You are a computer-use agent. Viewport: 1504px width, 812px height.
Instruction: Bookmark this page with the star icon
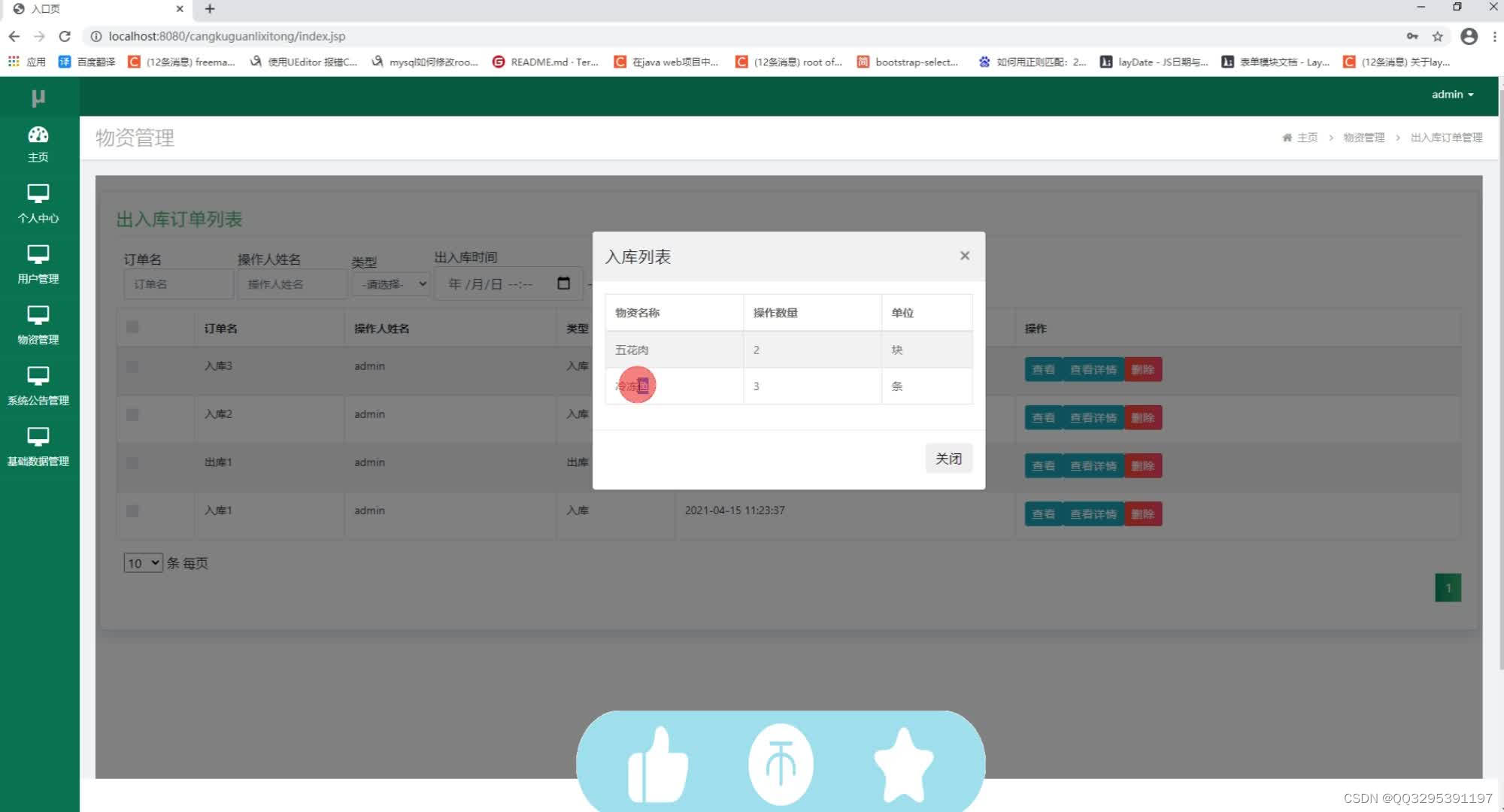point(1437,36)
